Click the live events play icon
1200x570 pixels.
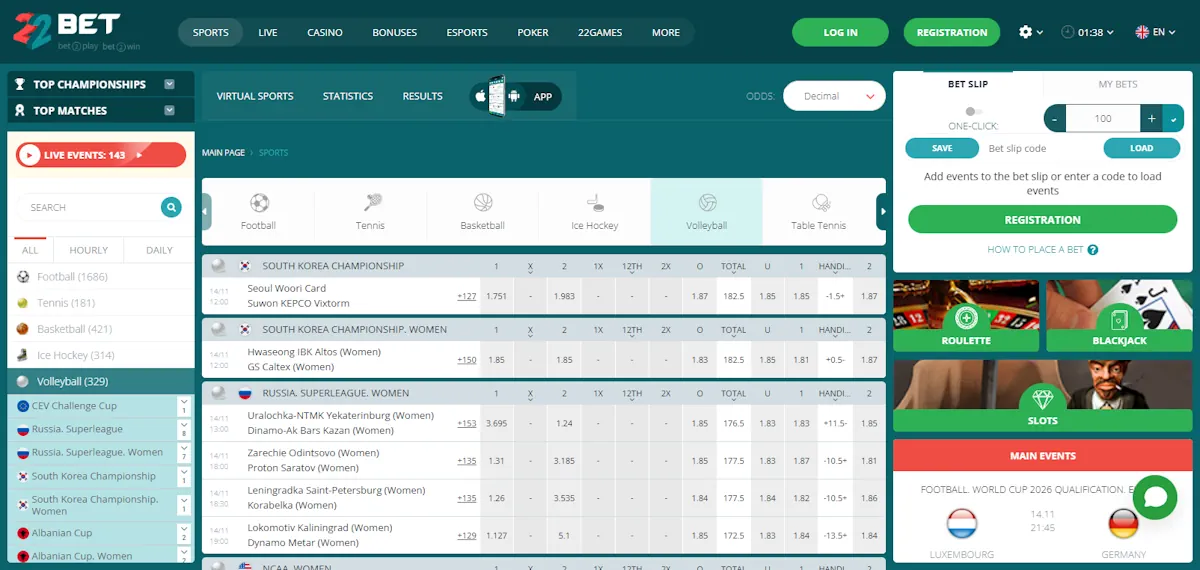30,155
